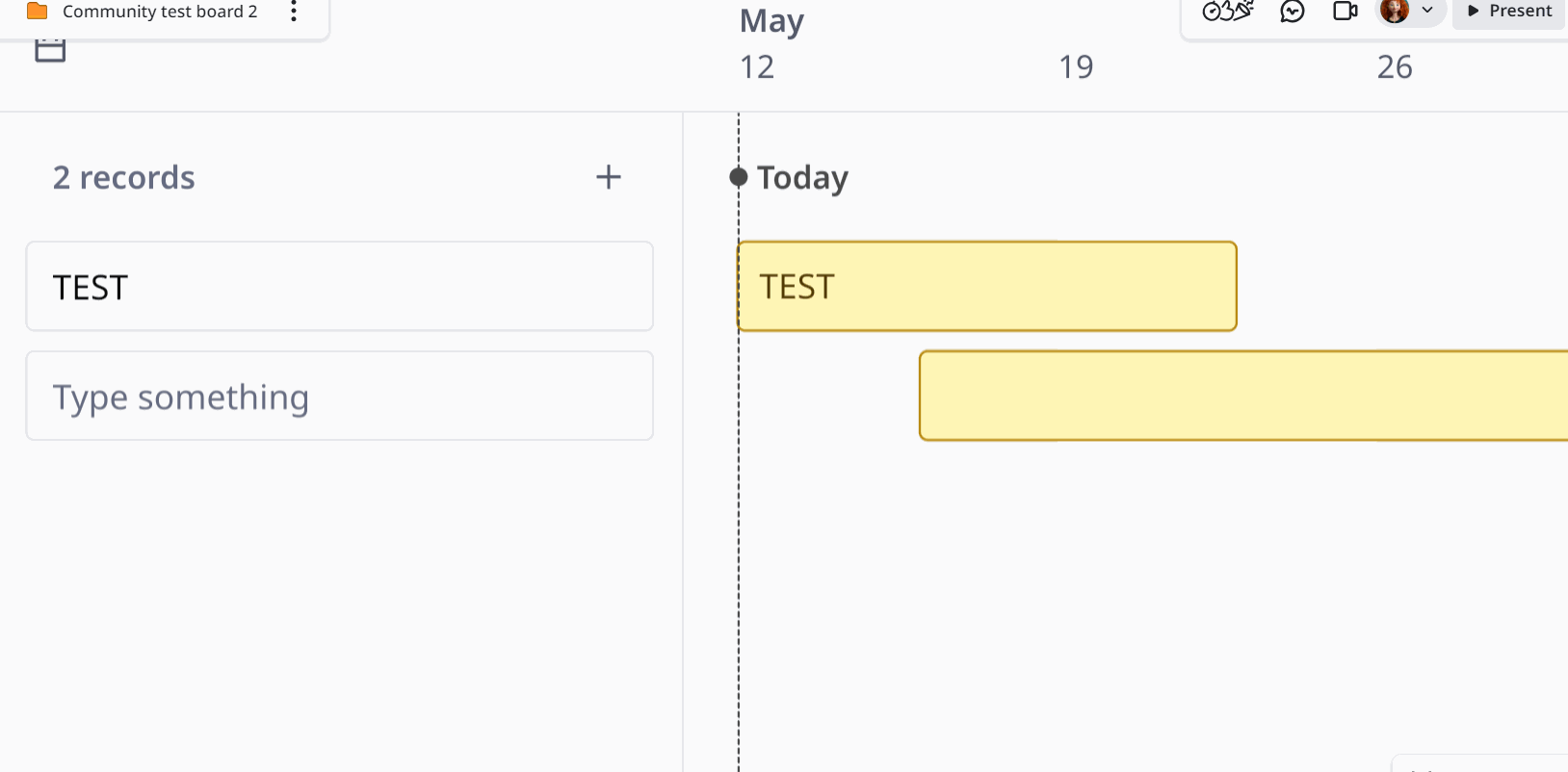Screen dimensions: 1568x772
Task: Click the 2 records header label
Action: point(124,178)
